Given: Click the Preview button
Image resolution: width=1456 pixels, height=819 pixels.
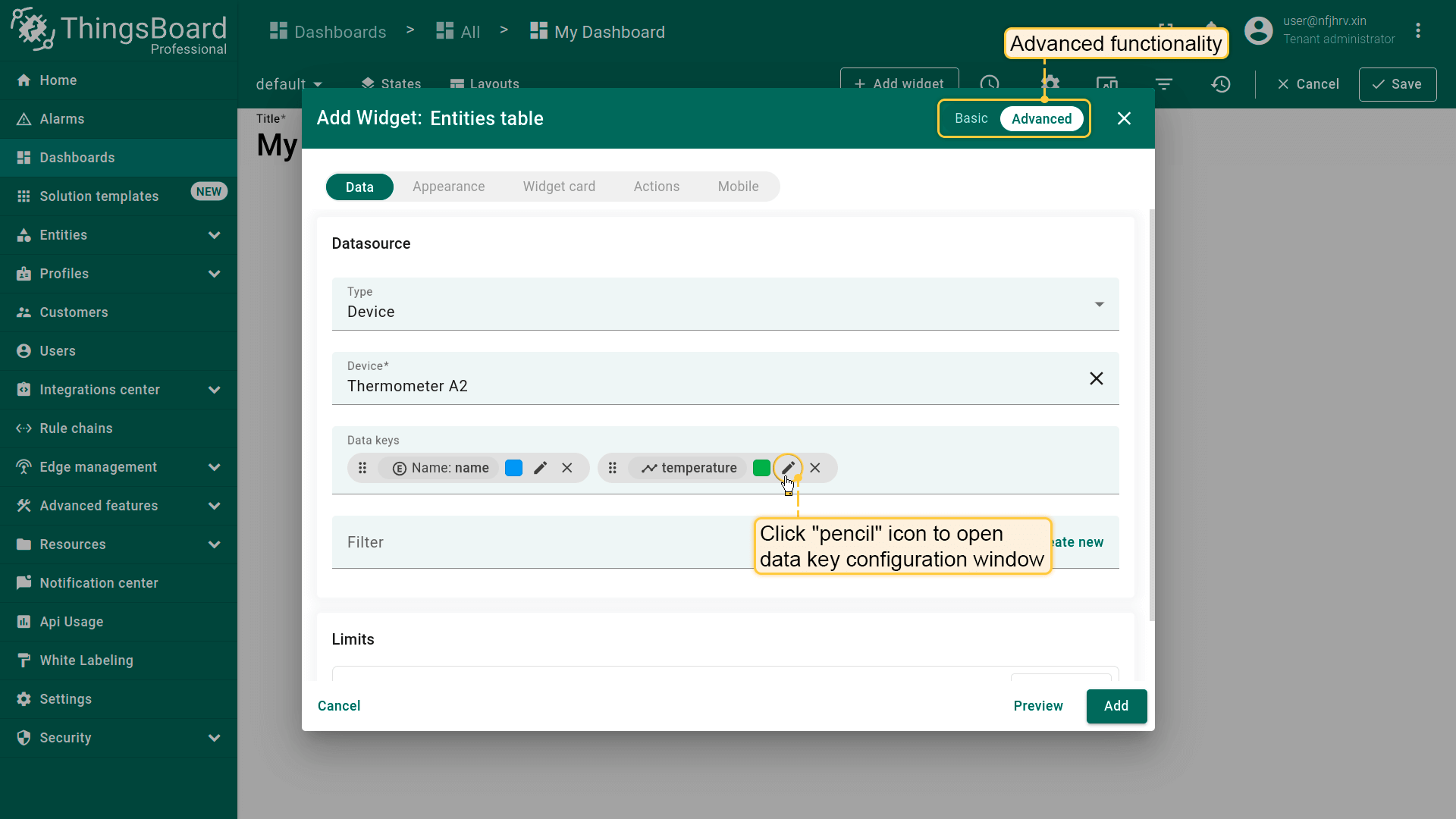Looking at the screenshot, I should point(1037,706).
